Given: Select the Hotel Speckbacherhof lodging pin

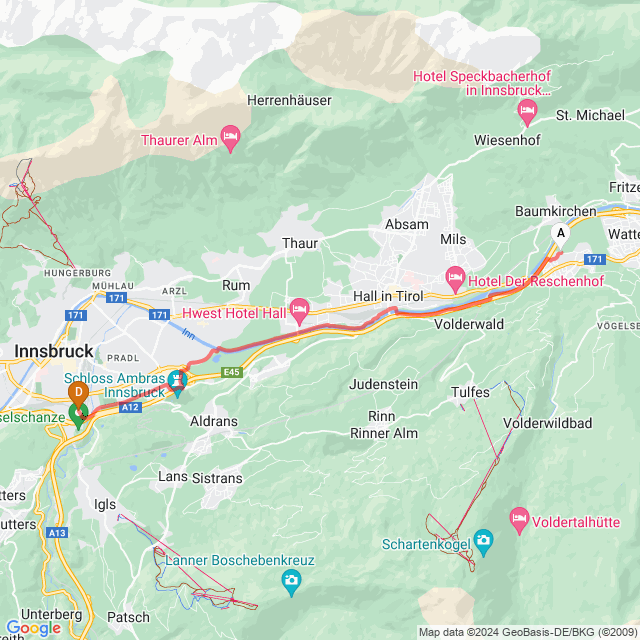Looking at the screenshot, I should click(x=527, y=112).
